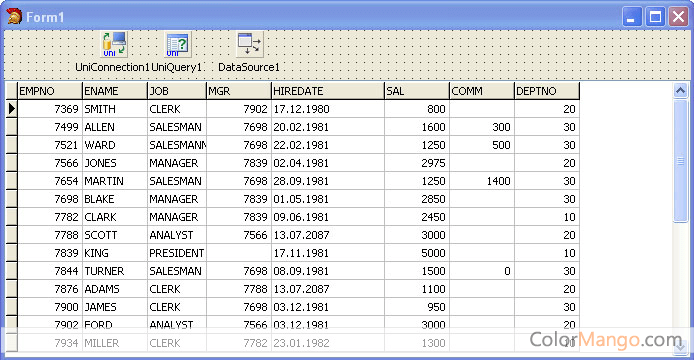Image resolution: width=694 pixels, height=360 pixels.
Task: Select the UniQuery1 component icon
Action: [x=178, y=44]
